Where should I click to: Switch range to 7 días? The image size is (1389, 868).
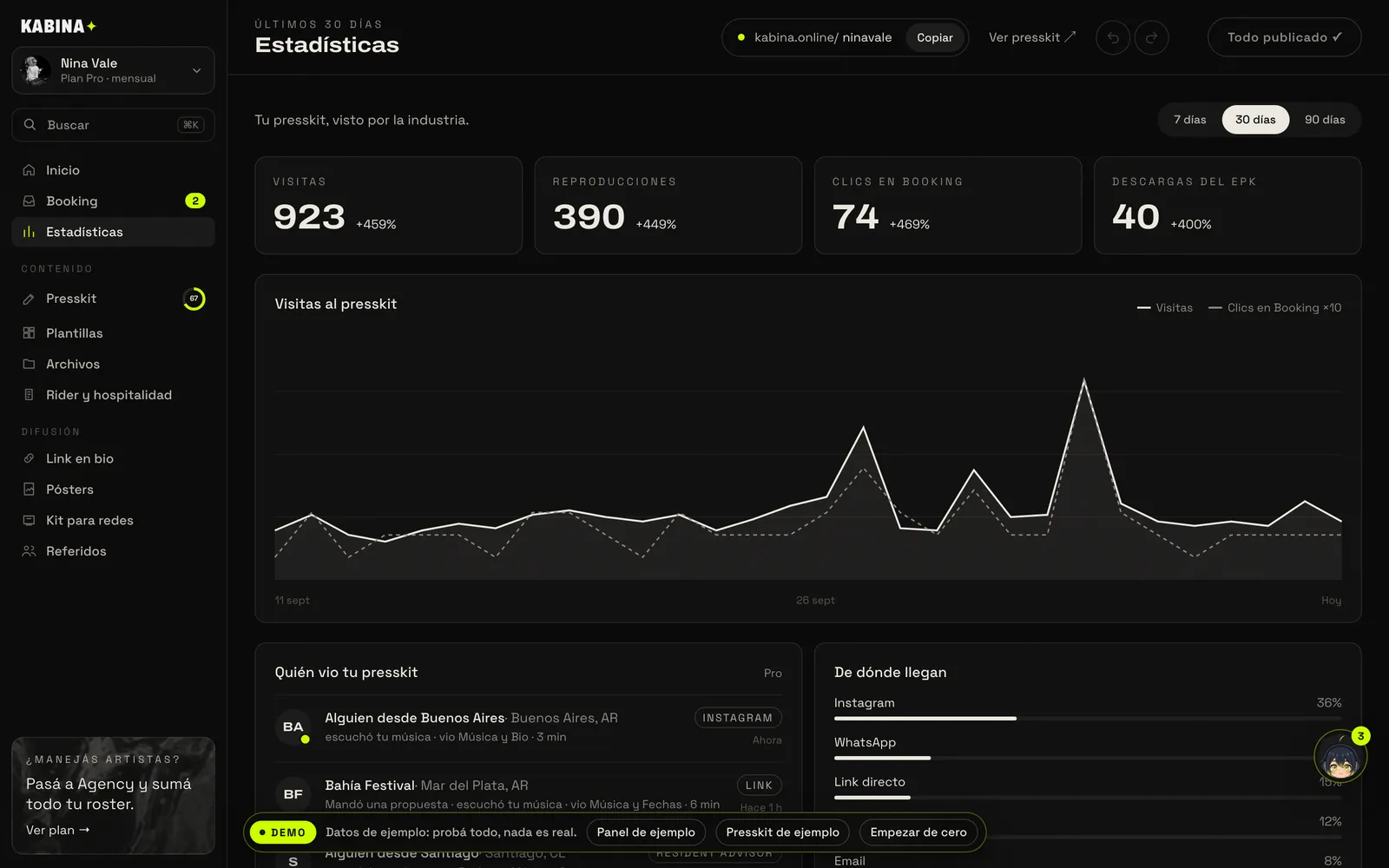[1189, 120]
